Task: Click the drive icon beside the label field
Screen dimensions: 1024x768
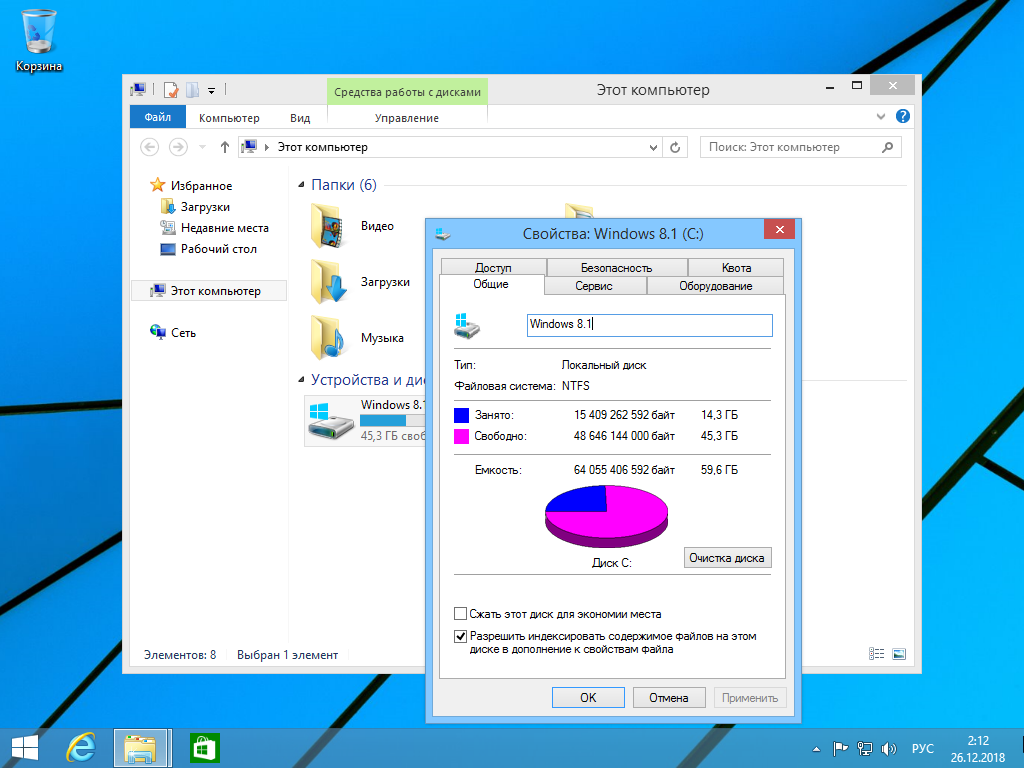Action: (467, 325)
